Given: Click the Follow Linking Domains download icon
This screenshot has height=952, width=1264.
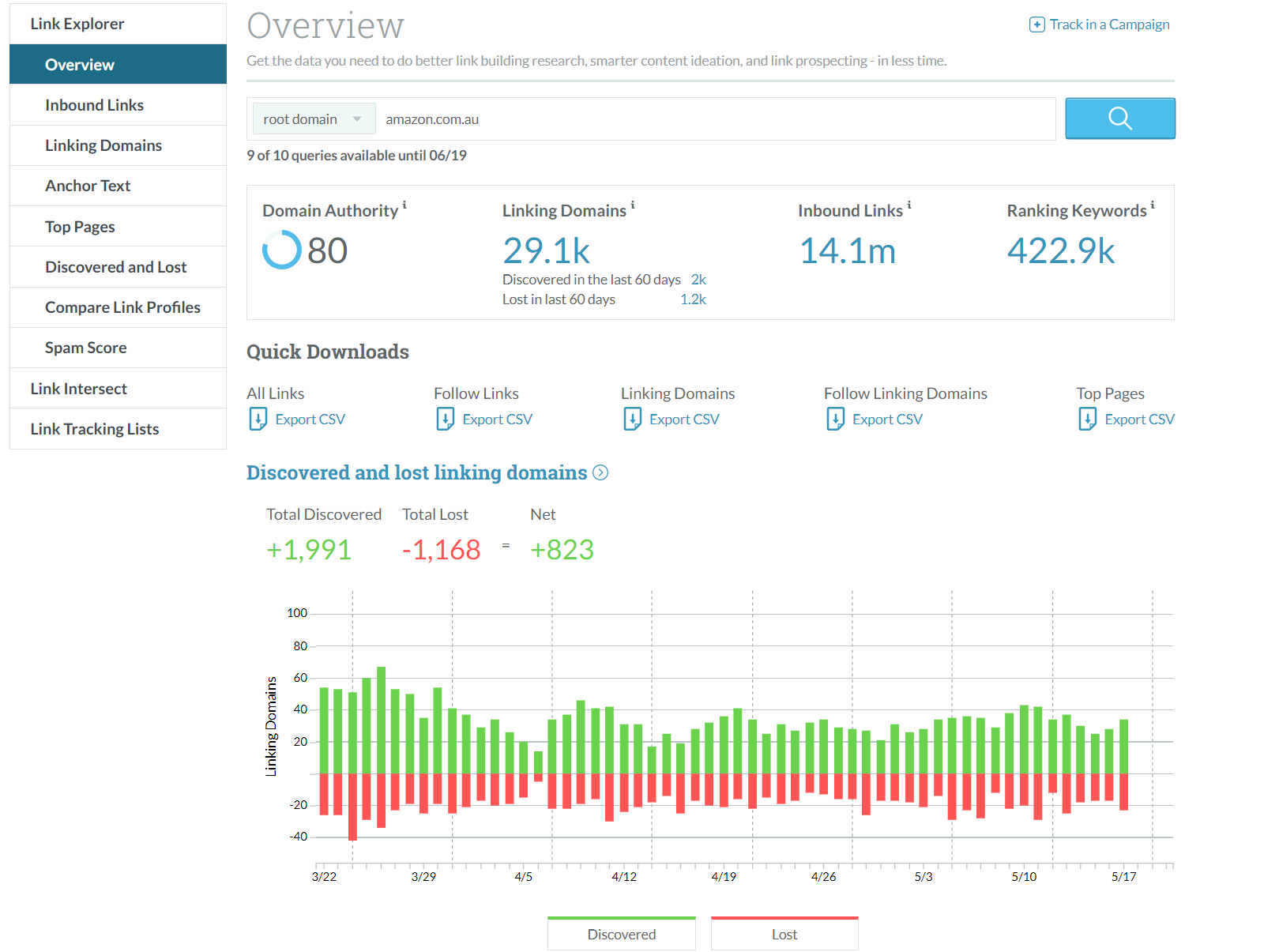Looking at the screenshot, I should click(835, 419).
